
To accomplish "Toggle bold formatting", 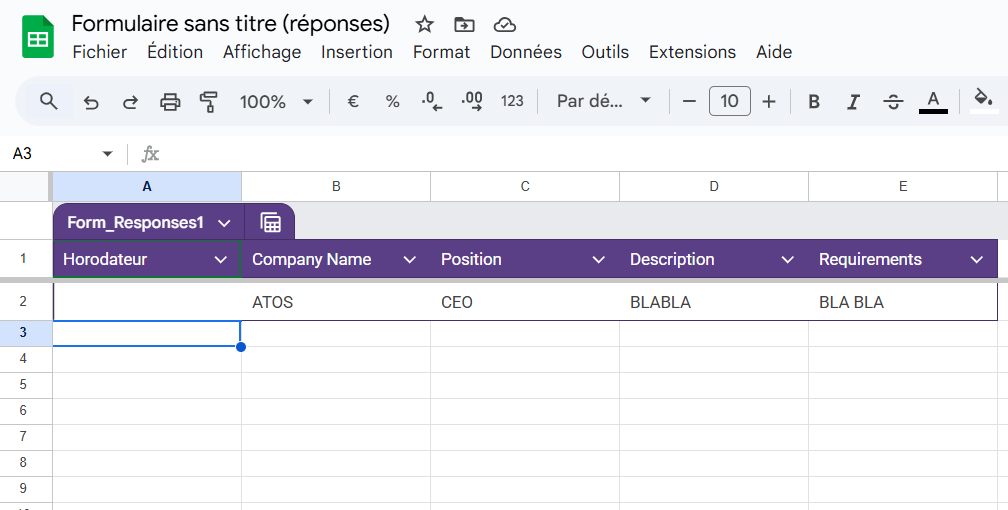I will coord(814,102).
